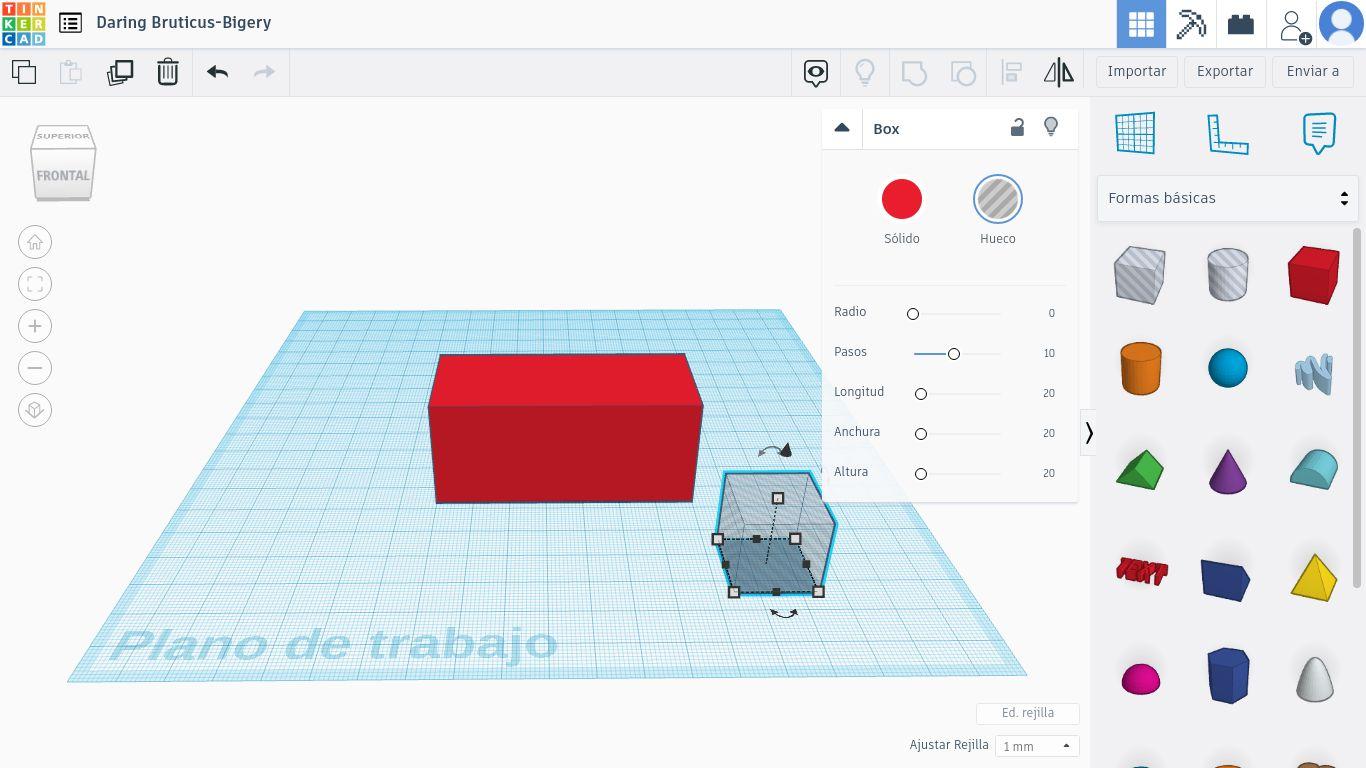Click the Fit all in view button

pos(35,284)
